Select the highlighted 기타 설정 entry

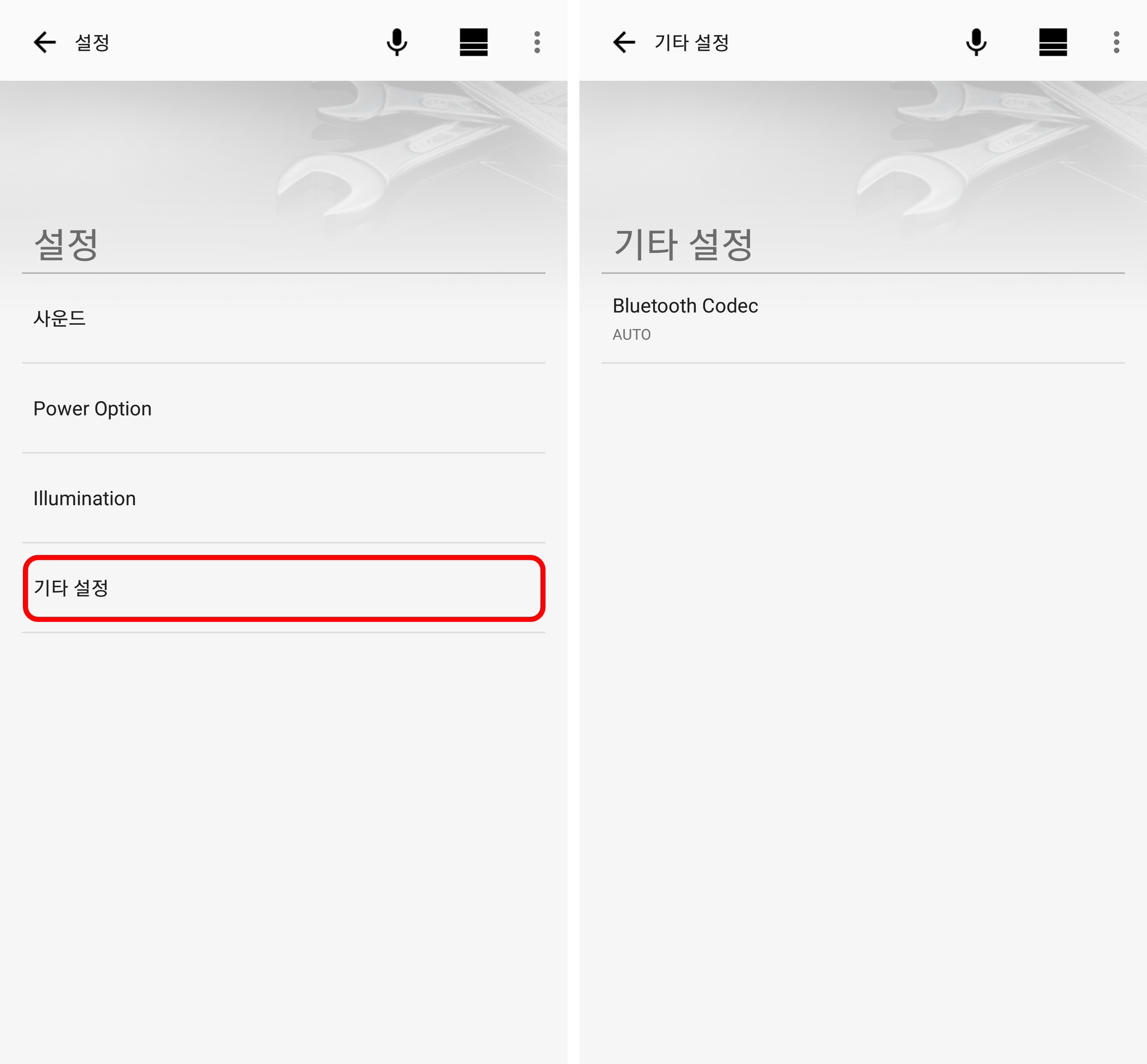coord(283,588)
